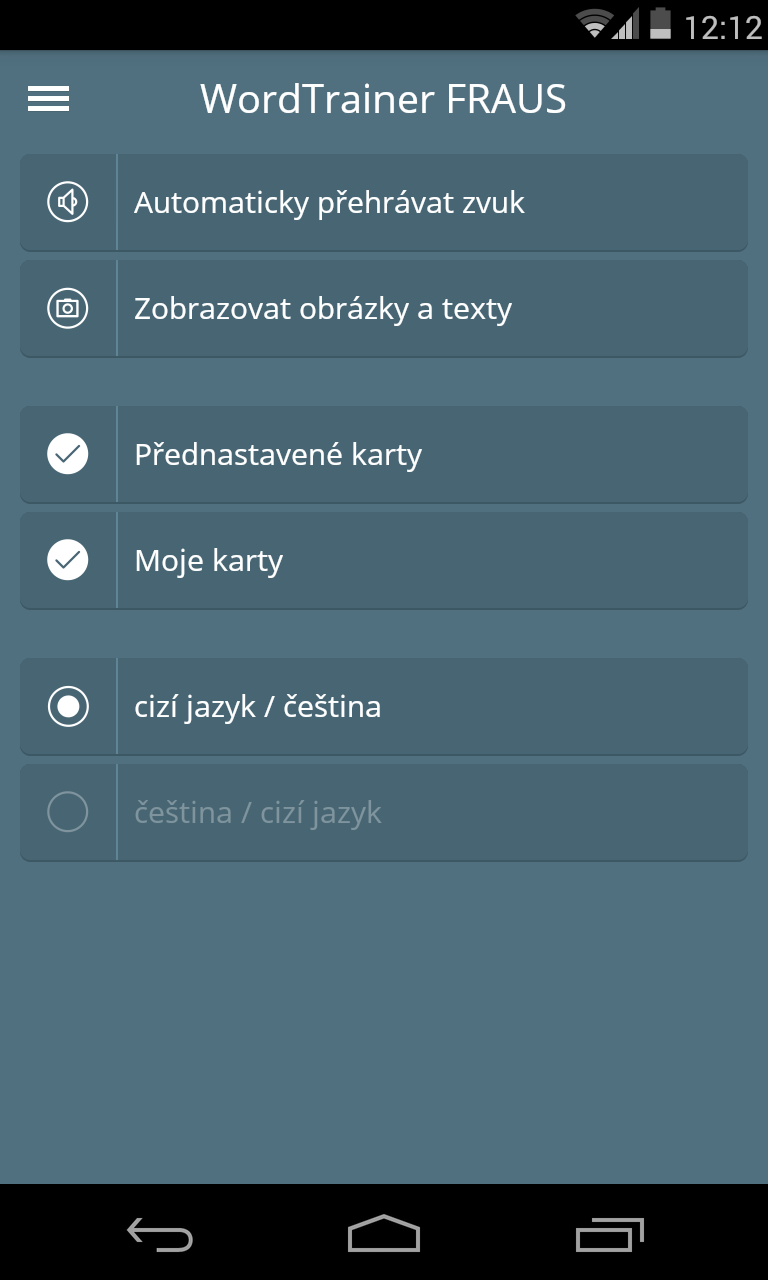
Task: Tap the speaker sound icon
Action: tap(68, 202)
